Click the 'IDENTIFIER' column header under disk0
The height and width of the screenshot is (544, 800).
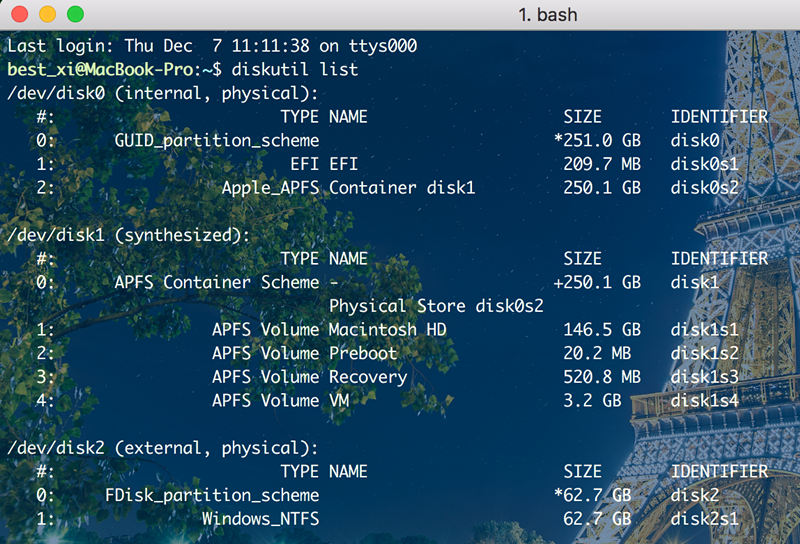(x=719, y=117)
